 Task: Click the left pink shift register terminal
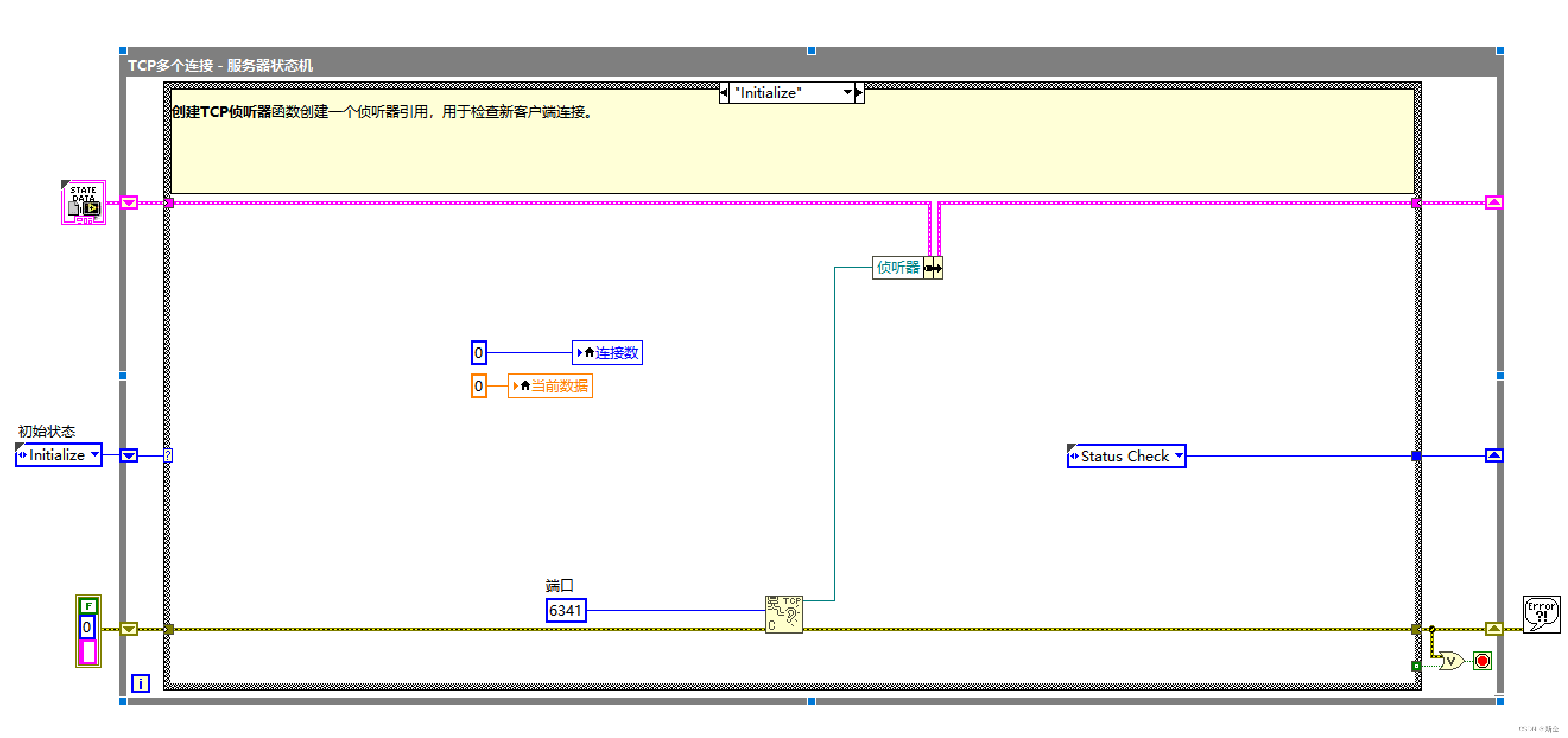tap(128, 203)
